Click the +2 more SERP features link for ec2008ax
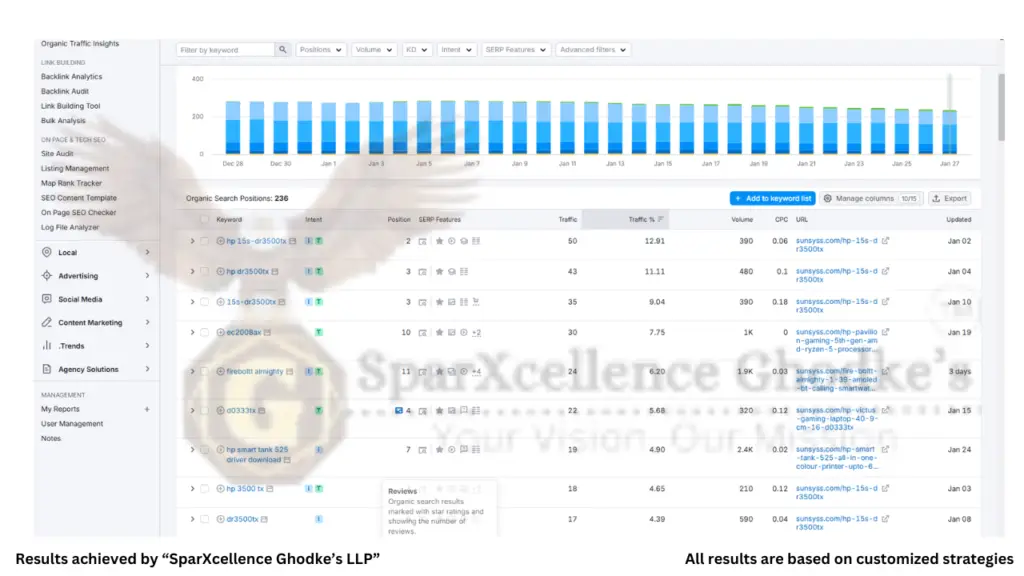The image size is (1024, 576). pyautogui.click(x=477, y=332)
